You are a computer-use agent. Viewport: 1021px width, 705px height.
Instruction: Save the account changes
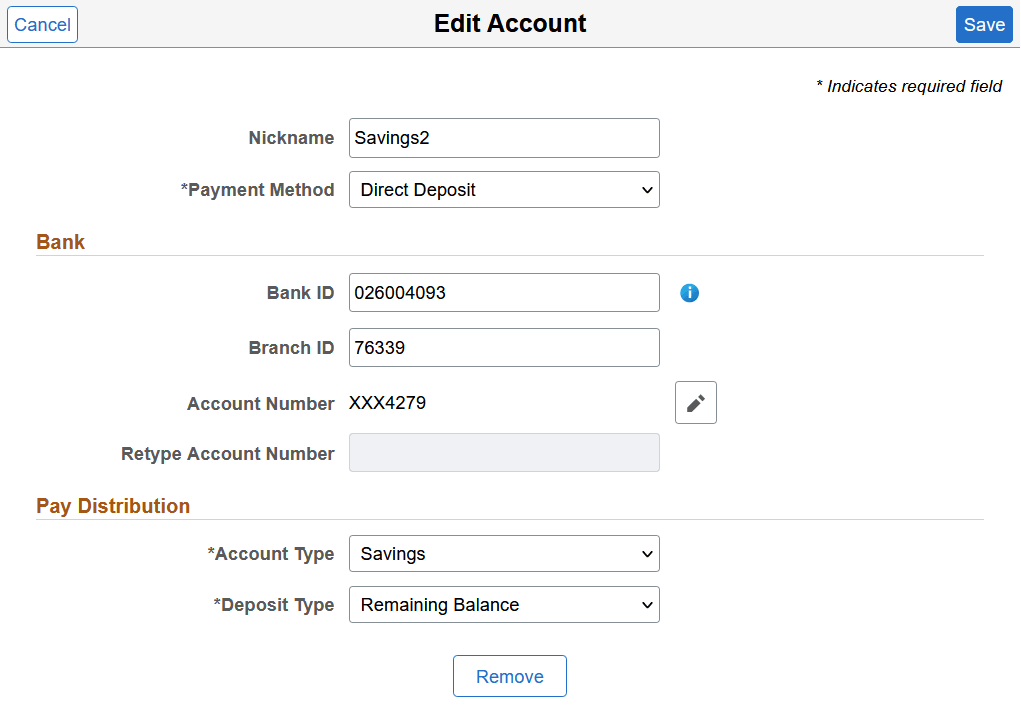tap(984, 24)
